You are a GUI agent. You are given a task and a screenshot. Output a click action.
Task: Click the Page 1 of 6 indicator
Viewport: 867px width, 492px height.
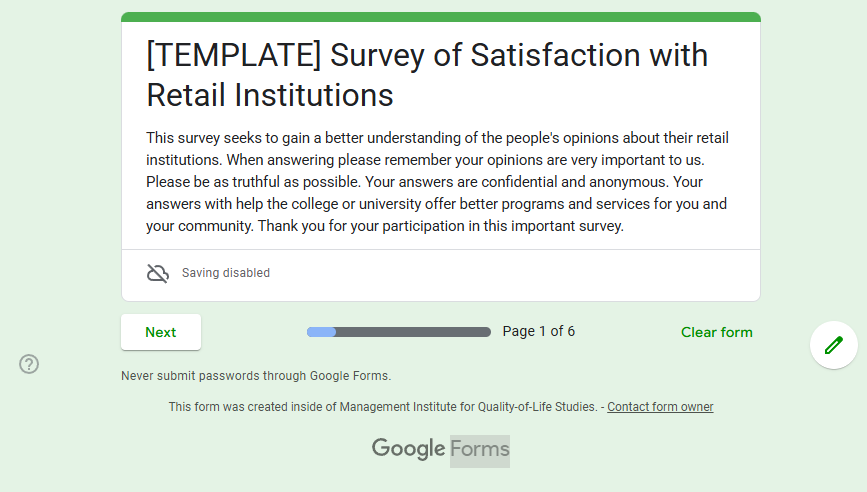tap(538, 331)
